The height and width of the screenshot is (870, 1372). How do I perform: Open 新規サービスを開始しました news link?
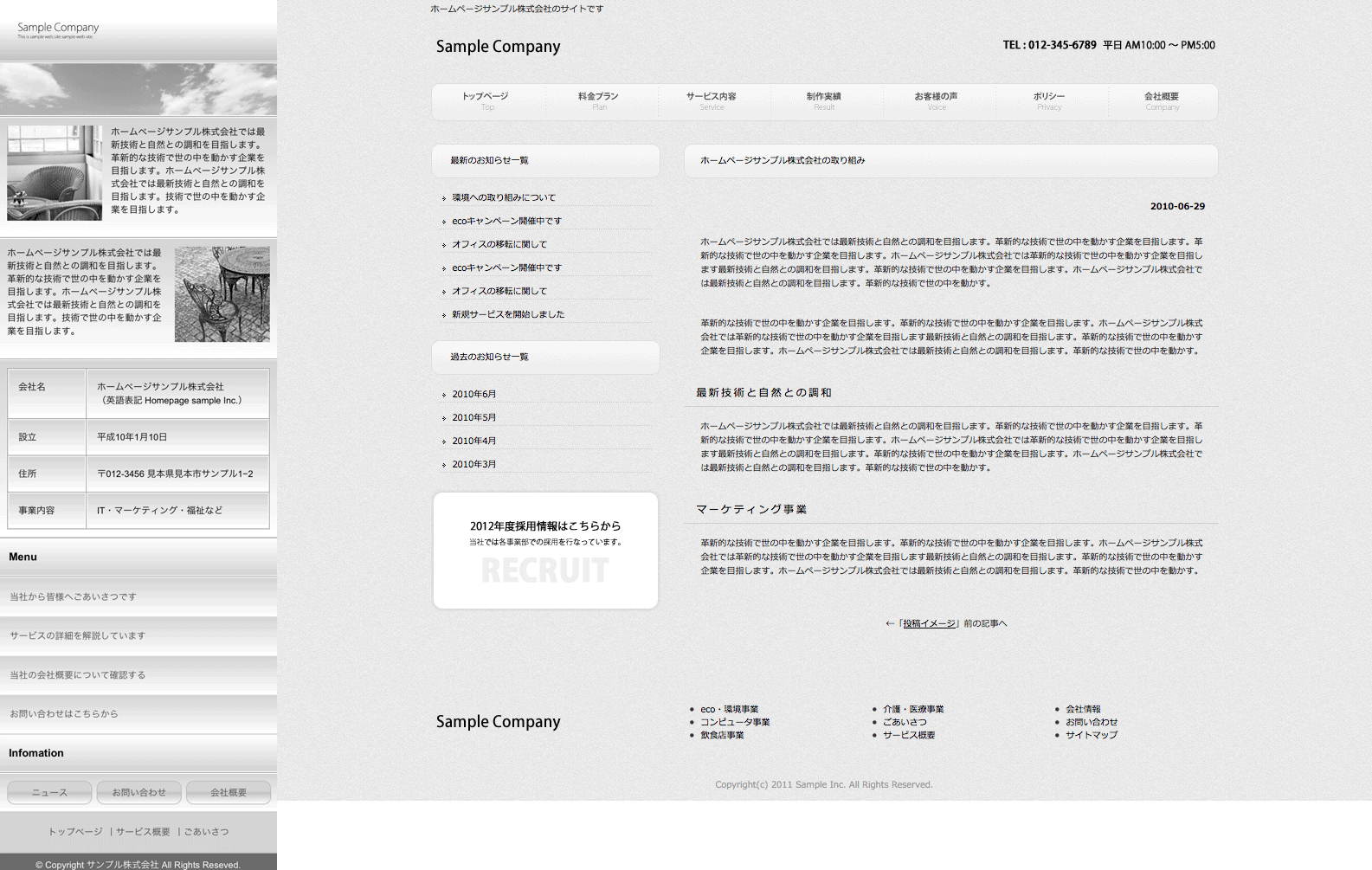[507, 315]
